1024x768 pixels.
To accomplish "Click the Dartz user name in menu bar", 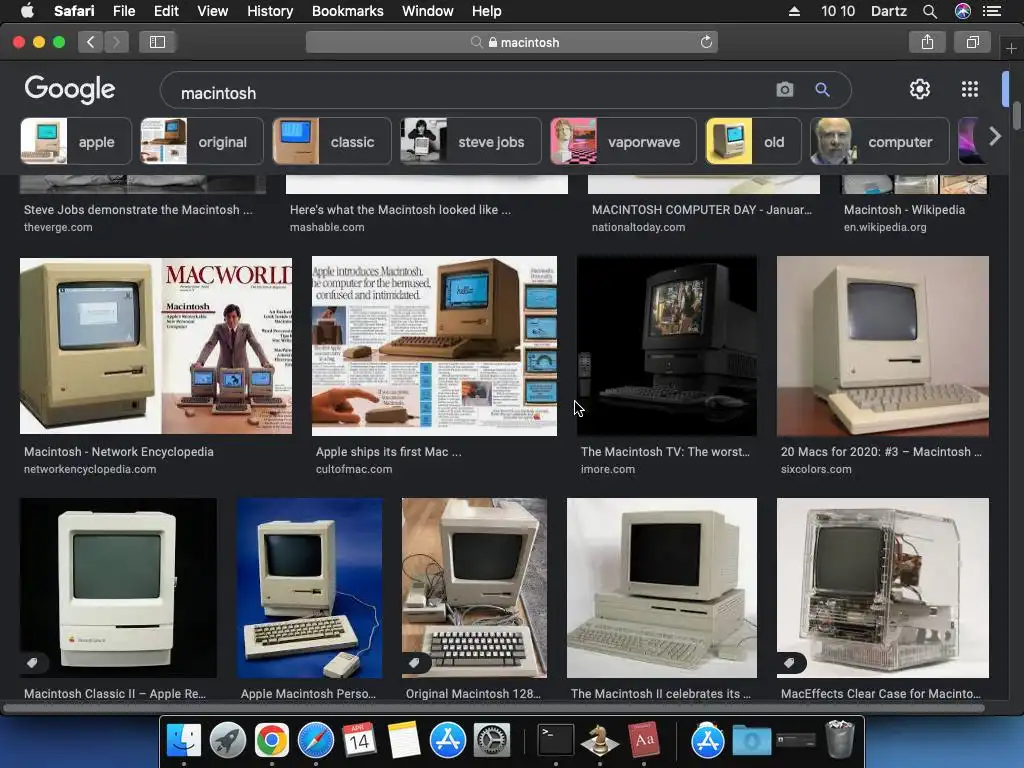I will pos(888,11).
